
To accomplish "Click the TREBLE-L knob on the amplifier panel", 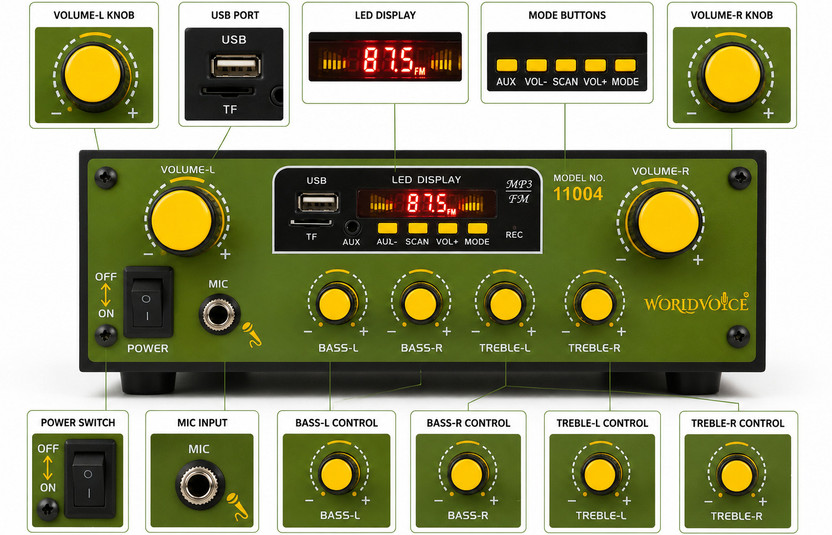I will [x=505, y=304].
